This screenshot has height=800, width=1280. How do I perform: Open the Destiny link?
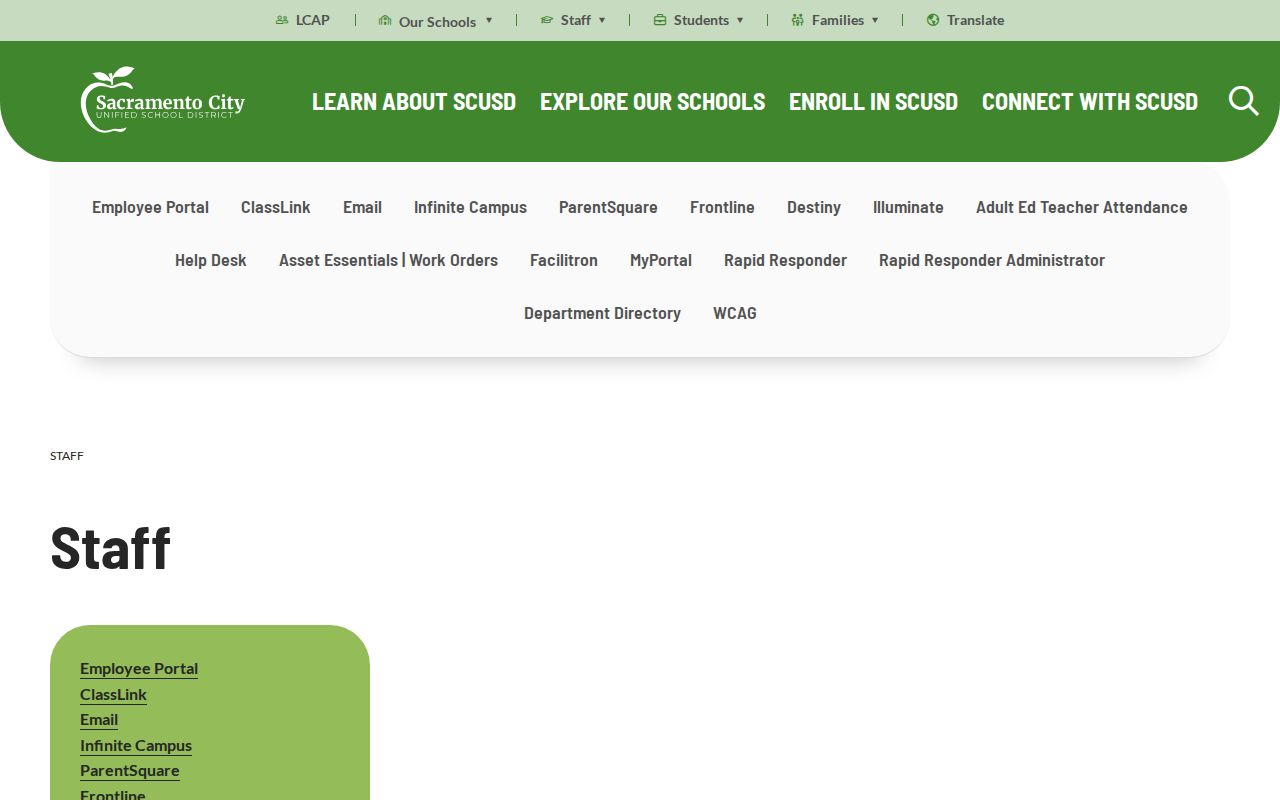coord(814,207)
